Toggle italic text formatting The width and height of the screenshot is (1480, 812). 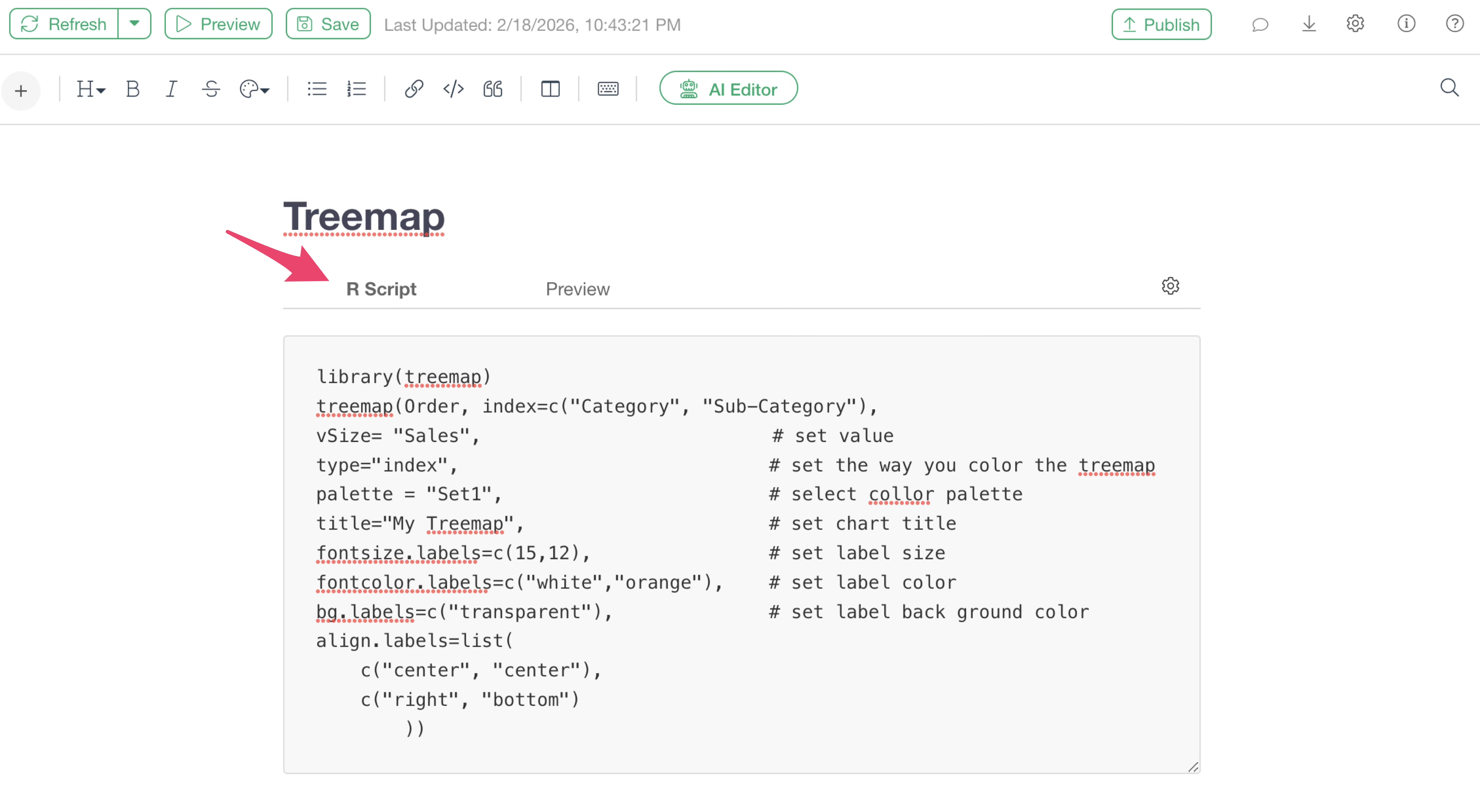171,89
